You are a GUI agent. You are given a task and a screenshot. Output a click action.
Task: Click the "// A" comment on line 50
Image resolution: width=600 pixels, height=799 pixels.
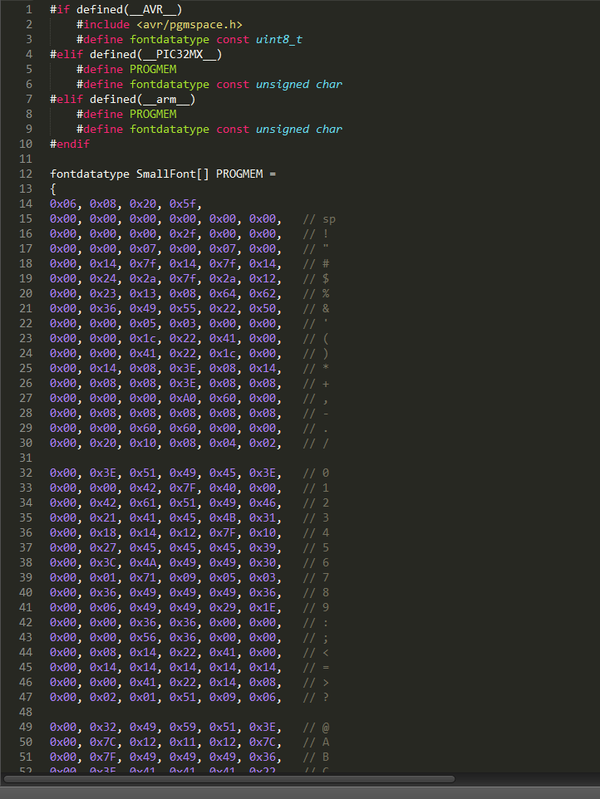(x=319, y=744)
